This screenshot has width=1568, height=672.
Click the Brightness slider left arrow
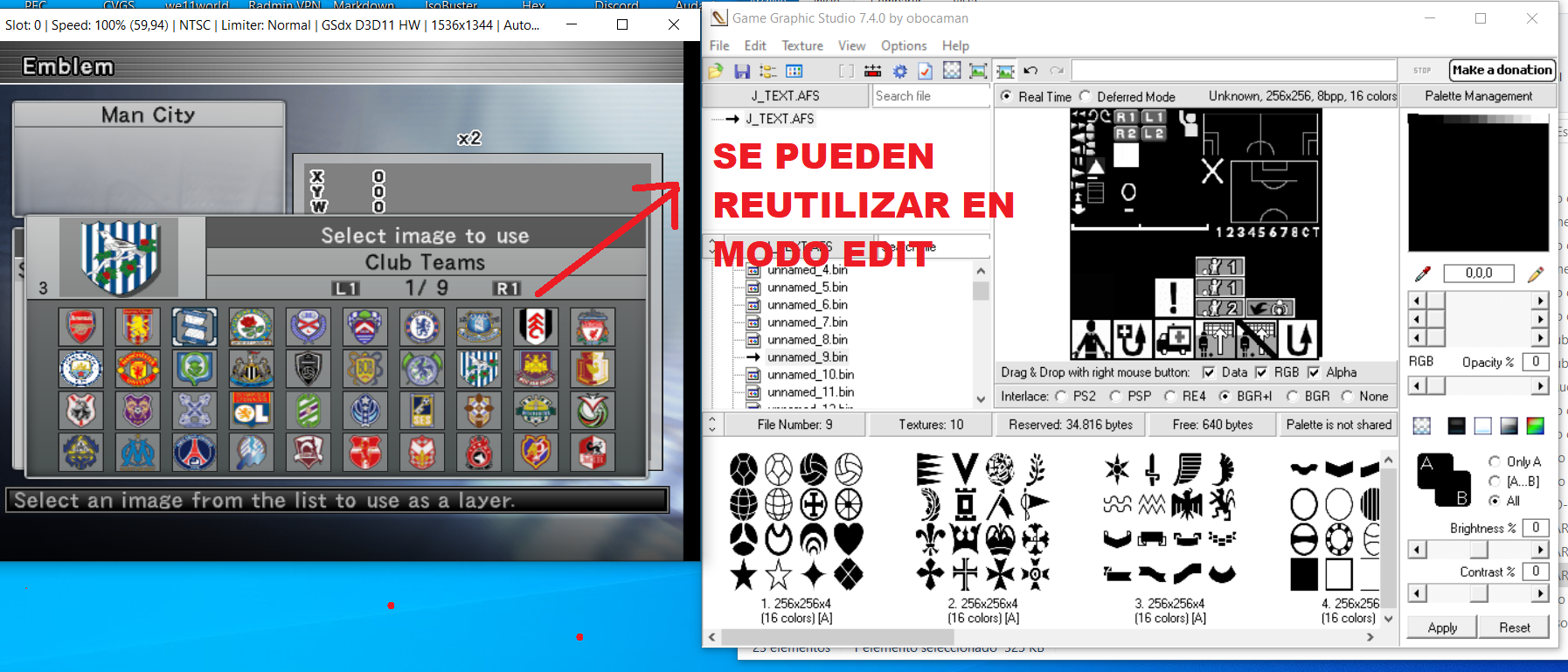(x=1417, y=550)
